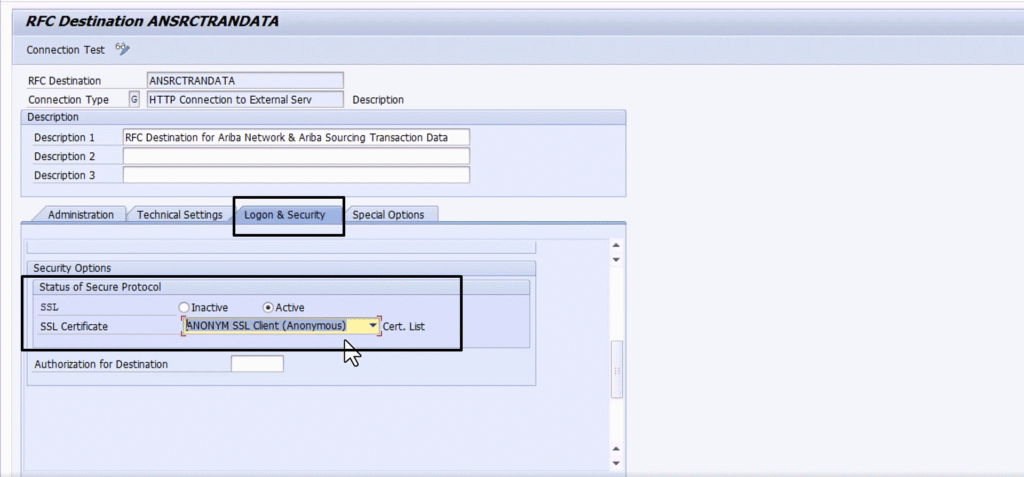
Task: Click the Status of Secure Protocol label
Action: [100, 287]
